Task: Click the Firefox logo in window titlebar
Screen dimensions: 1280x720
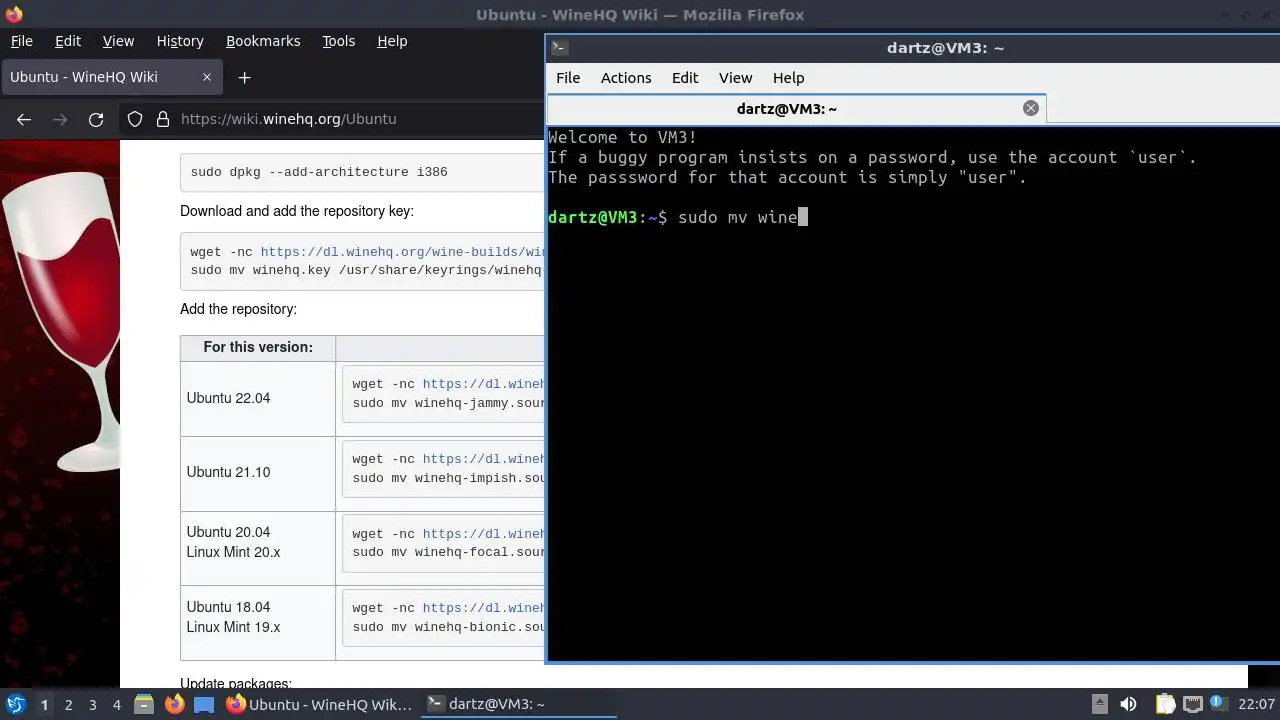Action: coord(13,14)
